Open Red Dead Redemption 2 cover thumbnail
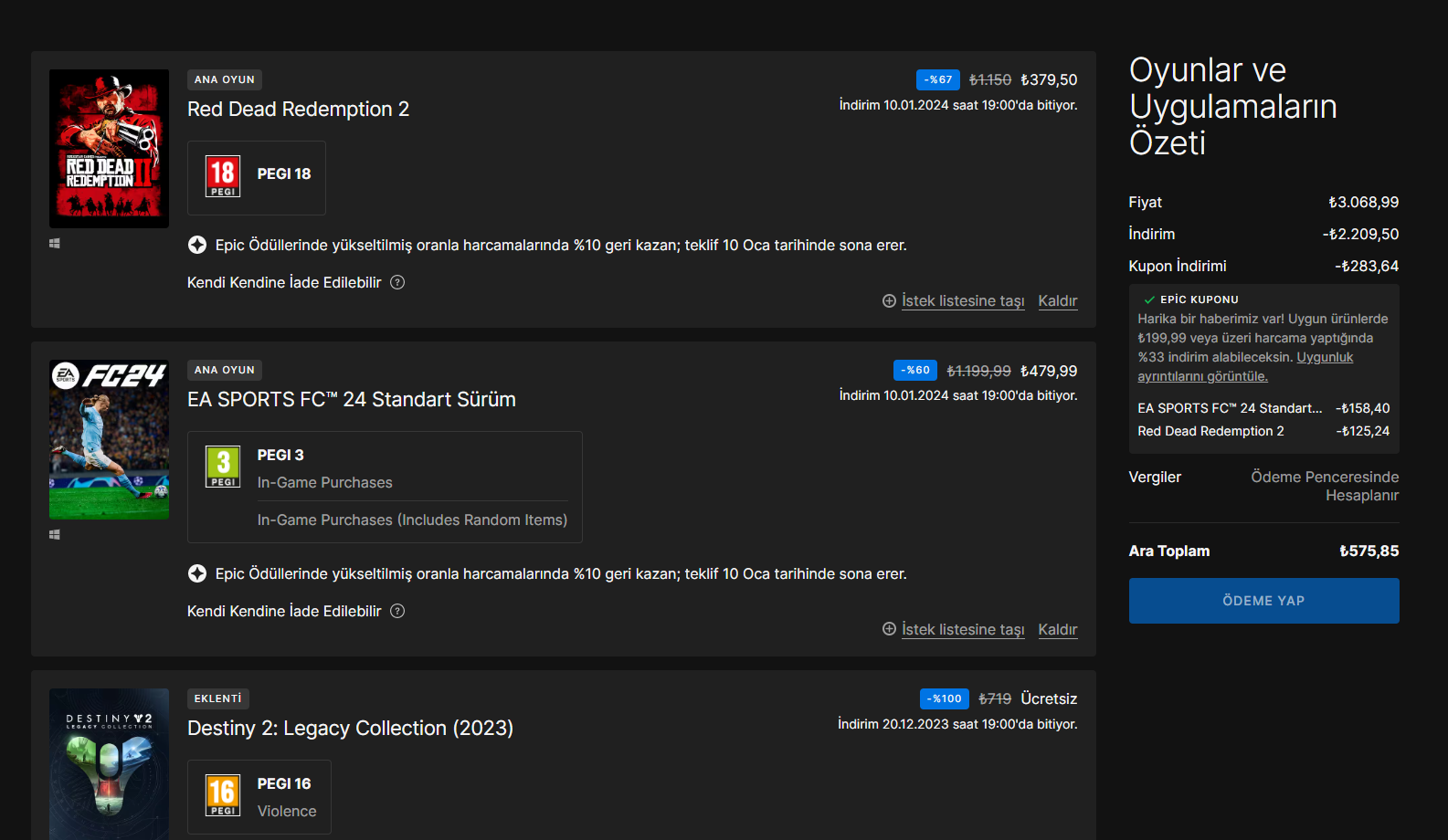Screen dimensions: 1448x840 click(109, 149)
